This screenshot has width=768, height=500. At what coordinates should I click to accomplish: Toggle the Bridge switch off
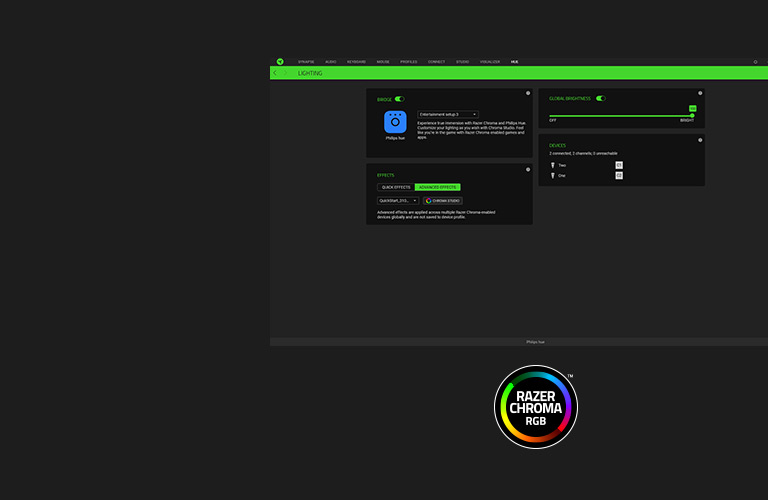tap(399, 99)
